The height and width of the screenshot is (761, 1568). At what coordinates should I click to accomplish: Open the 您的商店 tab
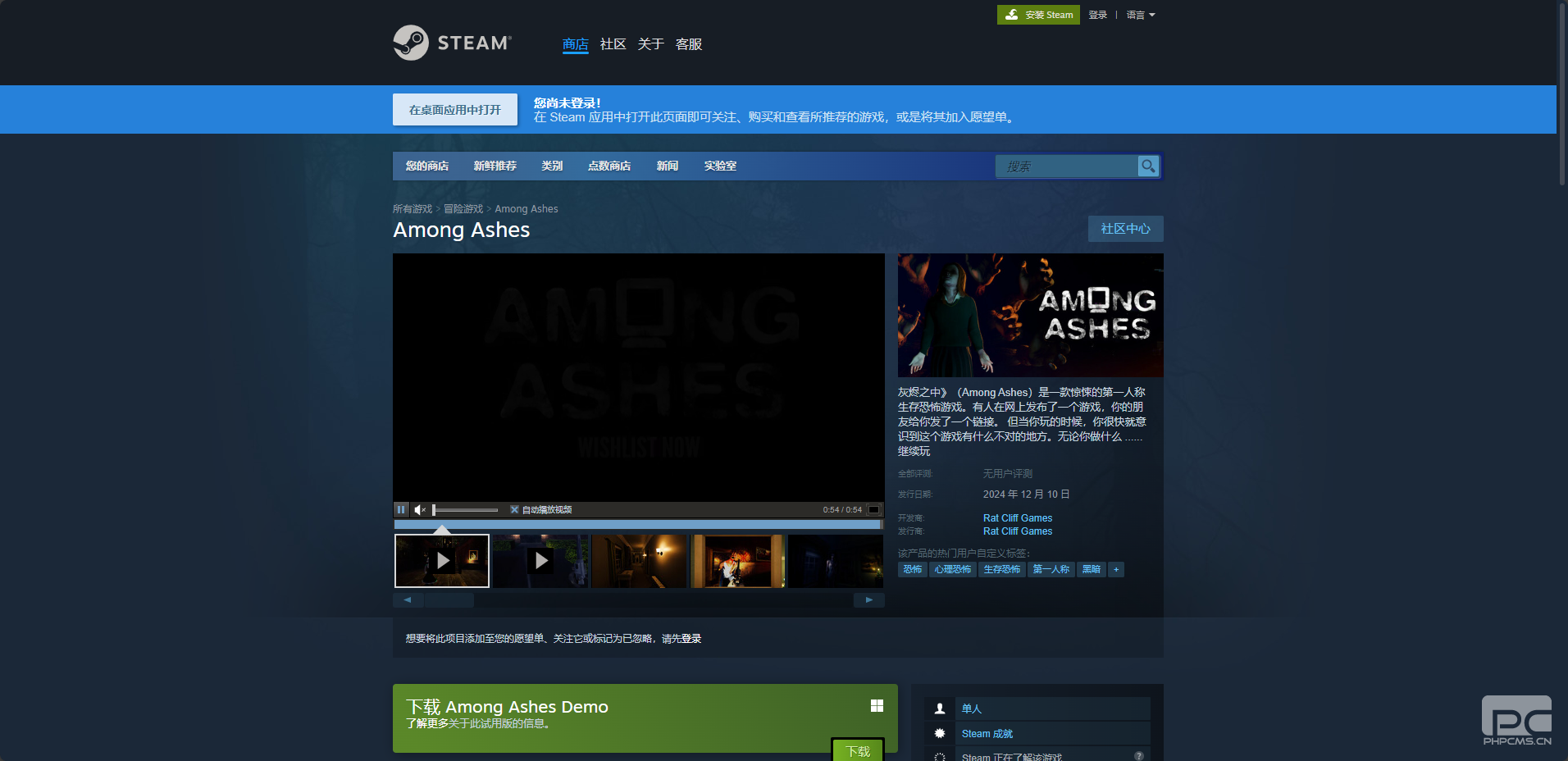427,166
